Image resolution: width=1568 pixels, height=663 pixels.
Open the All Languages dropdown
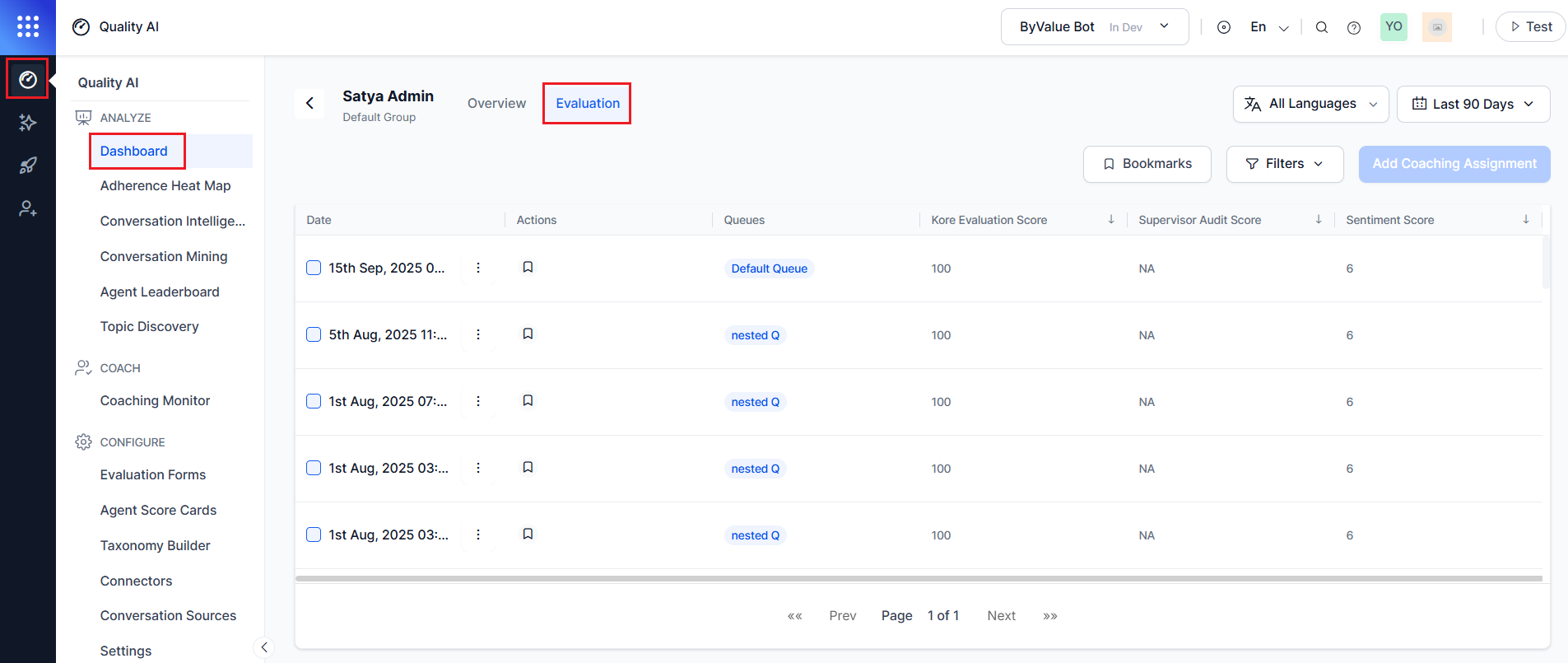(x=1310, y=104)
